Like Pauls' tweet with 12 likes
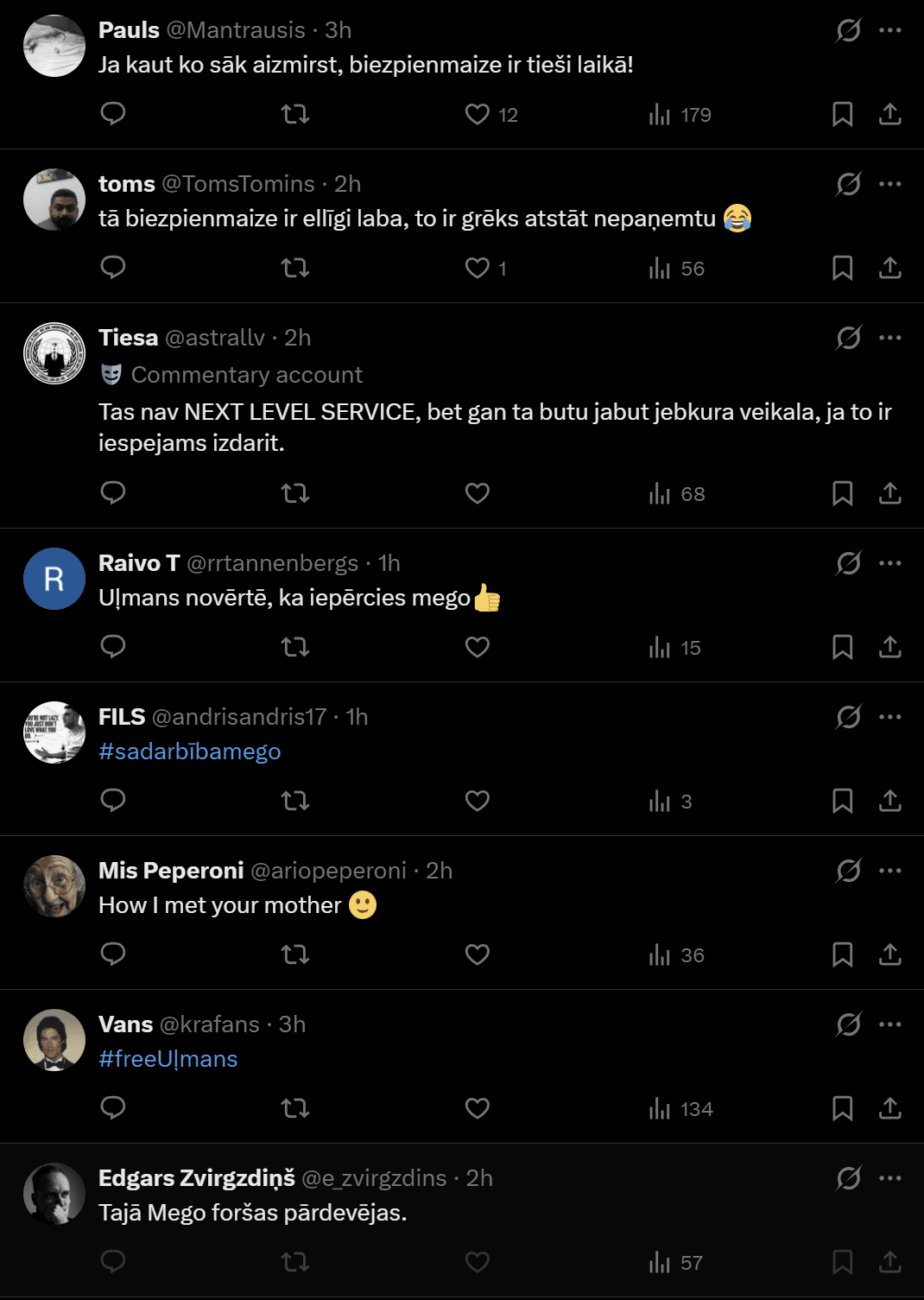This screenshot has height=1300, width=924. point(478,114)
